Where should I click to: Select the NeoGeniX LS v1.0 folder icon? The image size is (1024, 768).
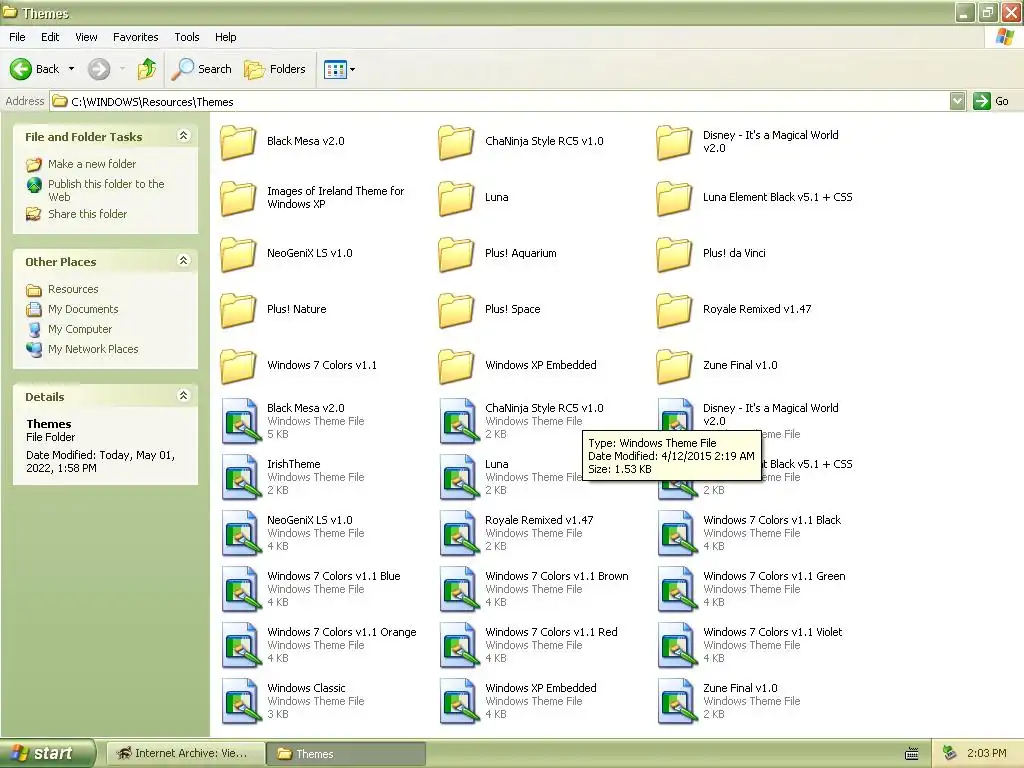click(x=238, y=254)
